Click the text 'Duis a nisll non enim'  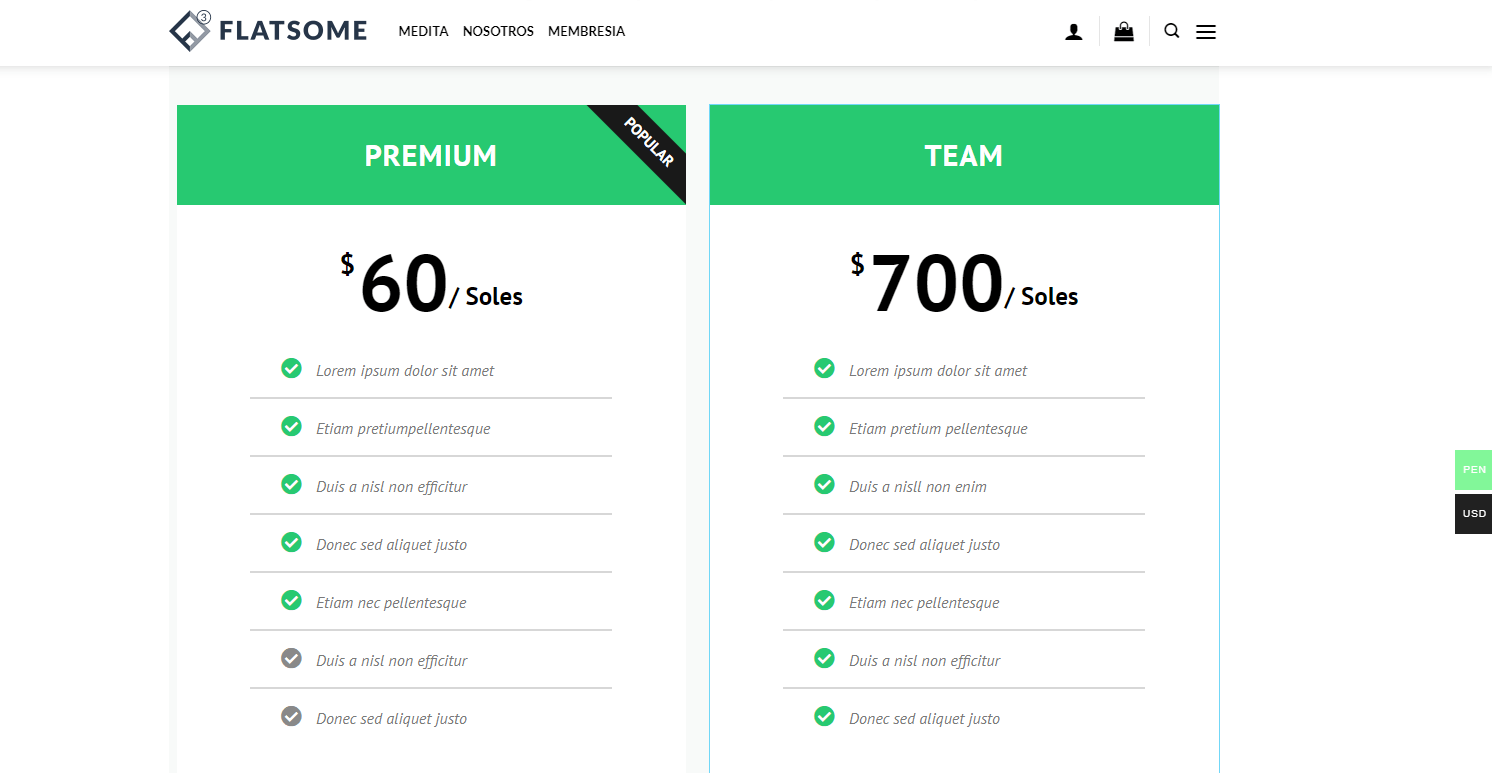click(x=918, y=487)
